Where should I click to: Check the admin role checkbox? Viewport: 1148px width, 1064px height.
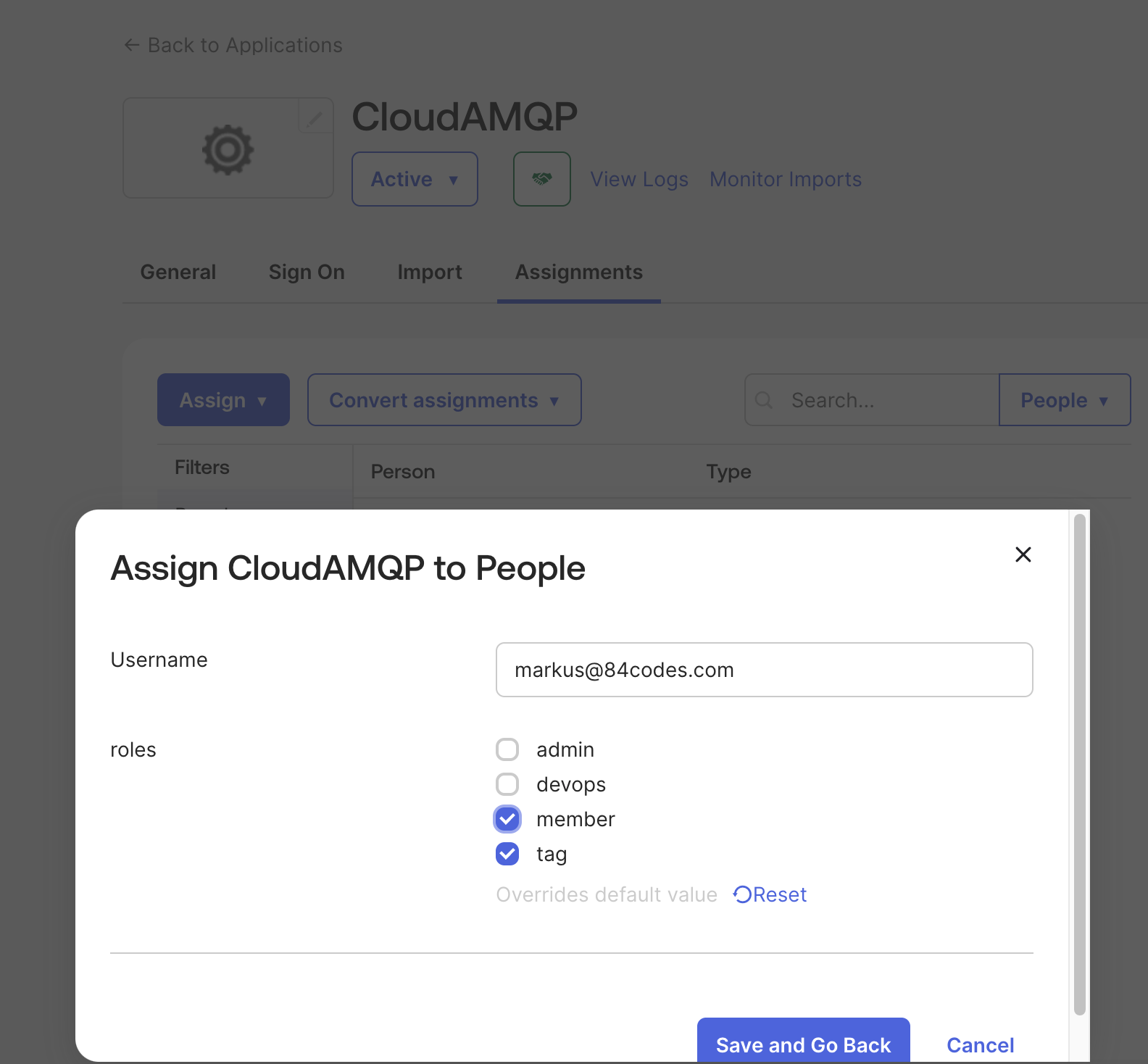pos(507,749)
